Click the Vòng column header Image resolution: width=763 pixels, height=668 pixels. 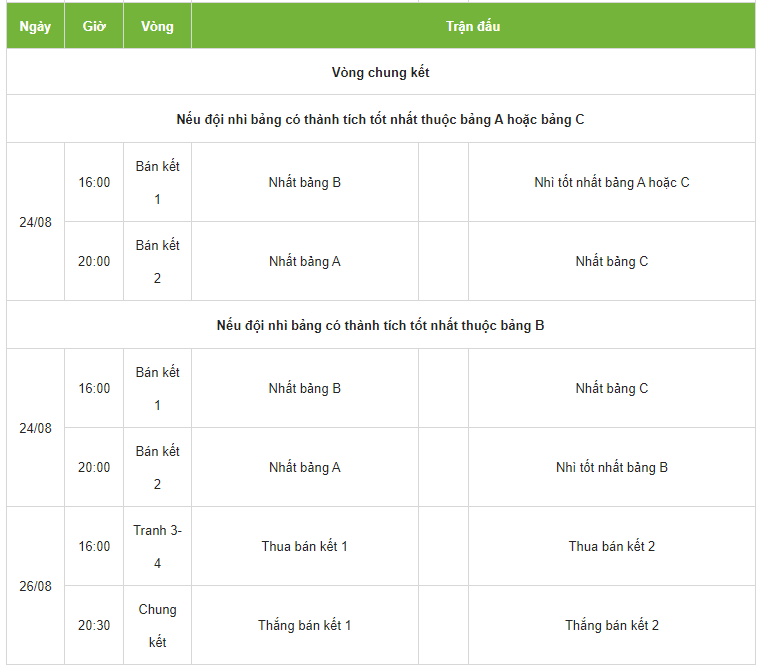[x=157, y=26]
